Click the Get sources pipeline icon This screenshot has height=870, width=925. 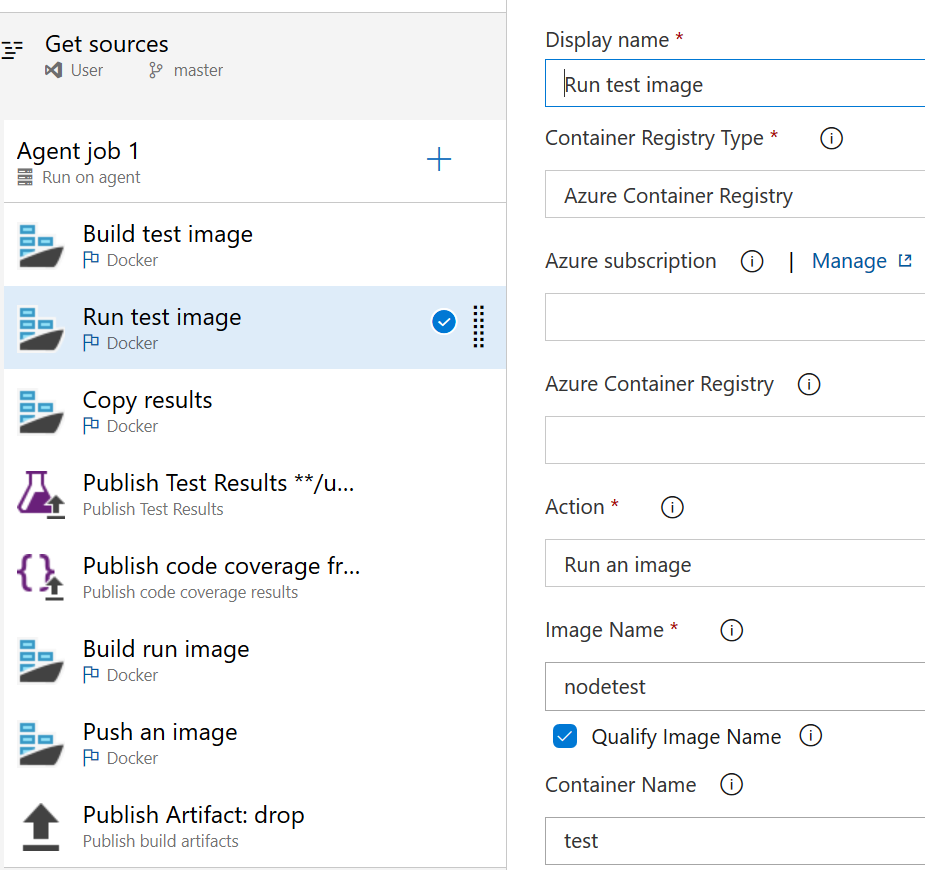(12, 50)
